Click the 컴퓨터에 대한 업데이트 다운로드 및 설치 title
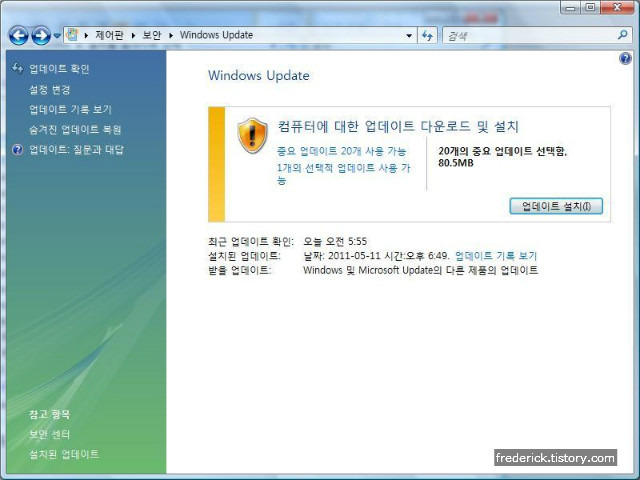The image size is (640, 480). coord(398,127)
